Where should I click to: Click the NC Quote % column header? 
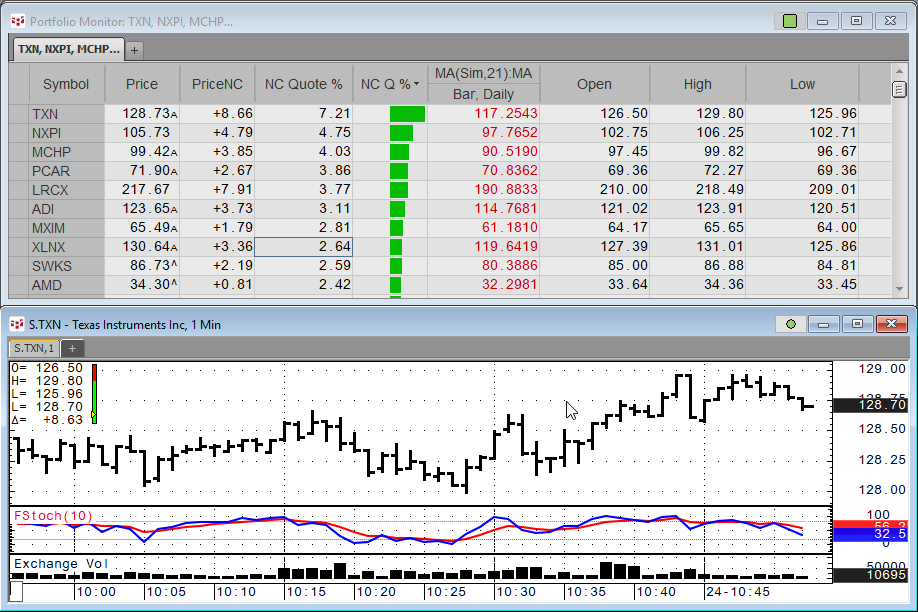click(303, 85)
